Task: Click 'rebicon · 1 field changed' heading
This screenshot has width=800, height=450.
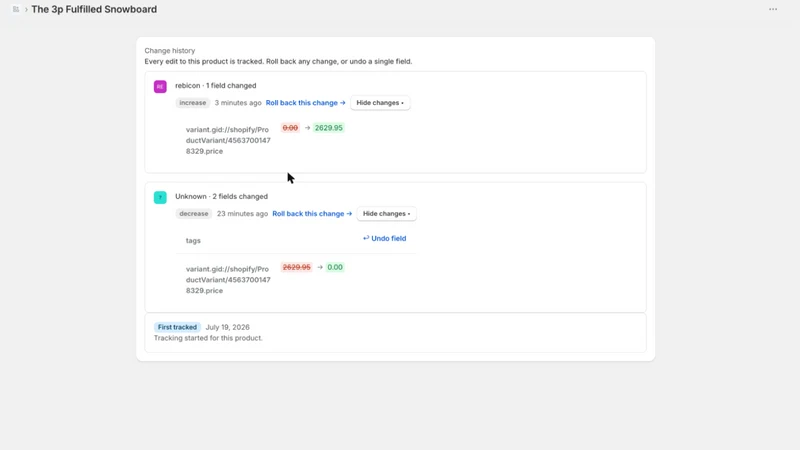Action: point(215,85)
